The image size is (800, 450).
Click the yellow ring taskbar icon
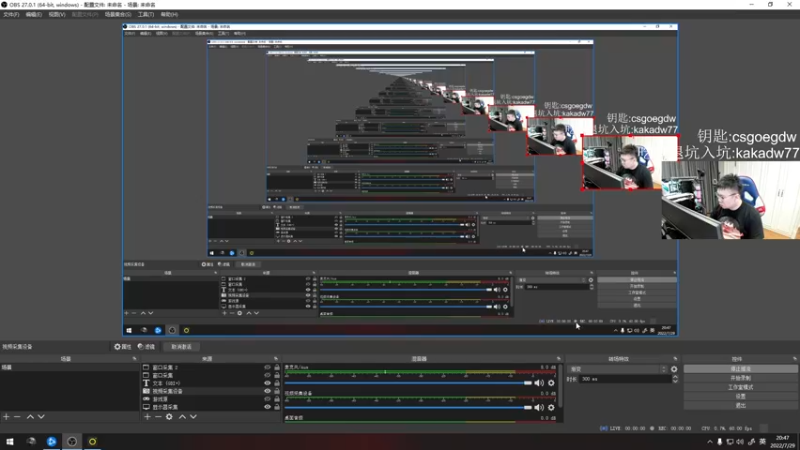pyautogui.click(x=92, y=441)
